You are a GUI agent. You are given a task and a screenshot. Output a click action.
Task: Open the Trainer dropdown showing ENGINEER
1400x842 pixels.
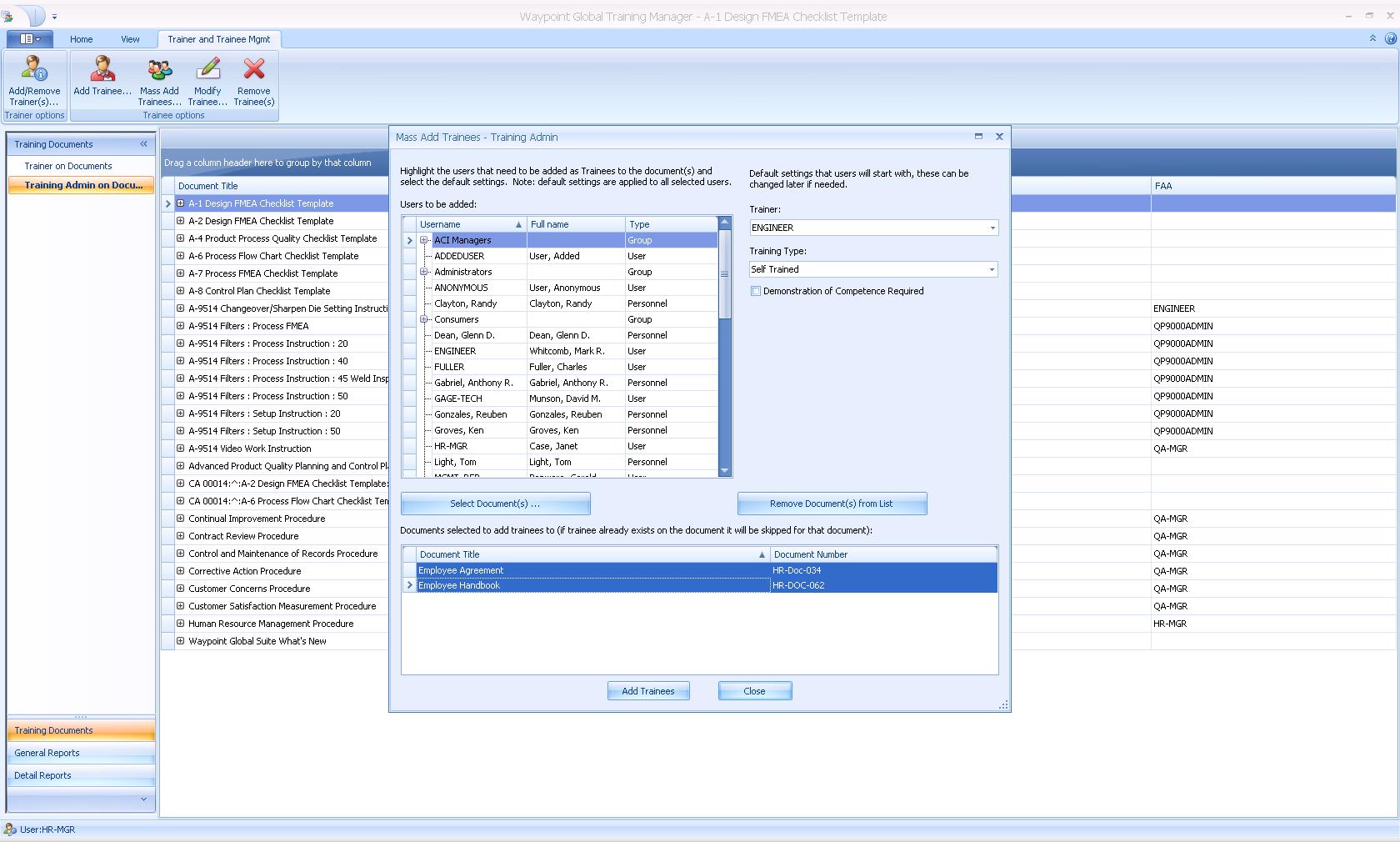click(992, 228)
